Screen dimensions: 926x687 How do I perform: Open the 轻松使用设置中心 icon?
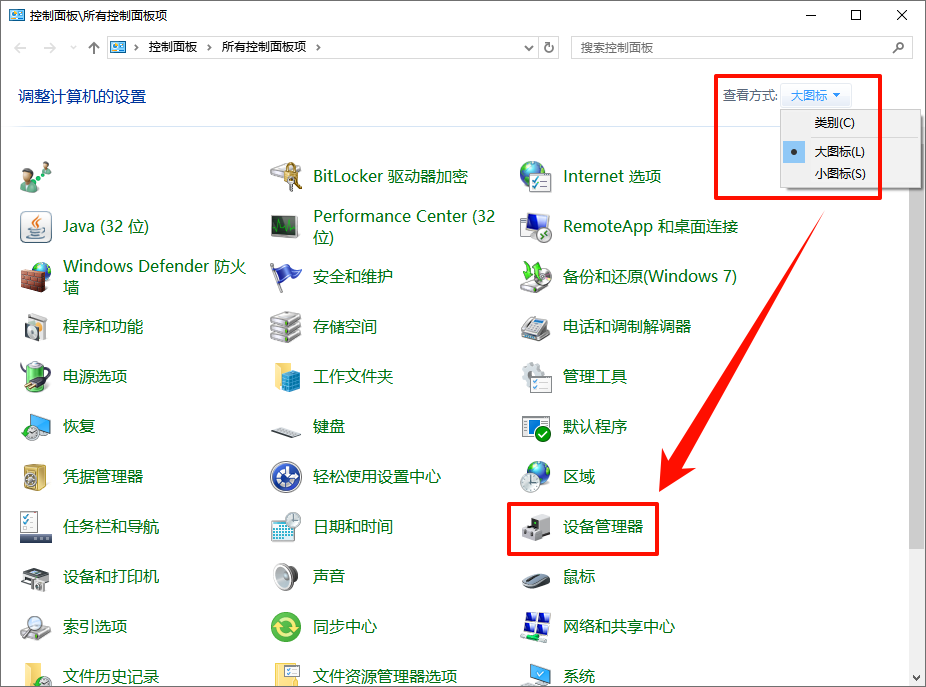(286, 477)
